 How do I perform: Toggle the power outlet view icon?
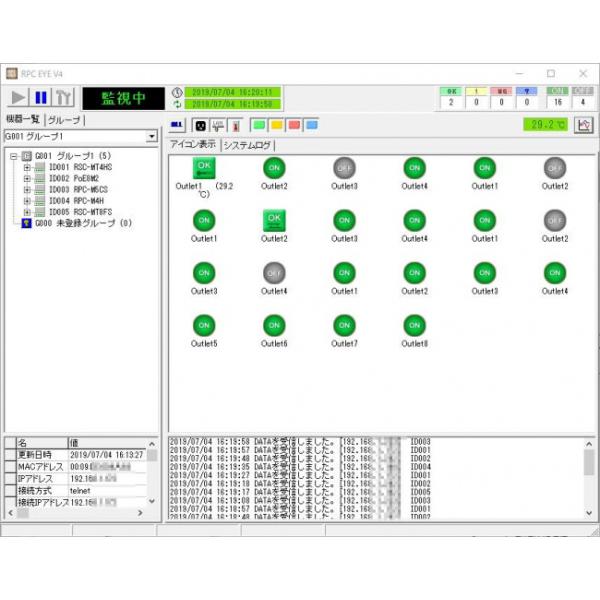201,125
